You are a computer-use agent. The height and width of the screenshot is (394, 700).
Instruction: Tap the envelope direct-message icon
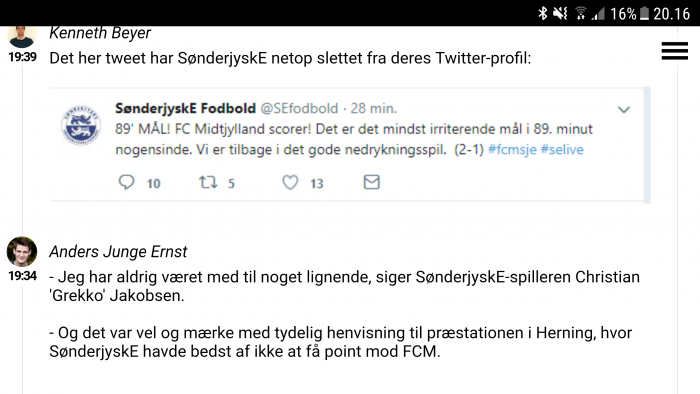pyautogui.click(x=371, y=182)
